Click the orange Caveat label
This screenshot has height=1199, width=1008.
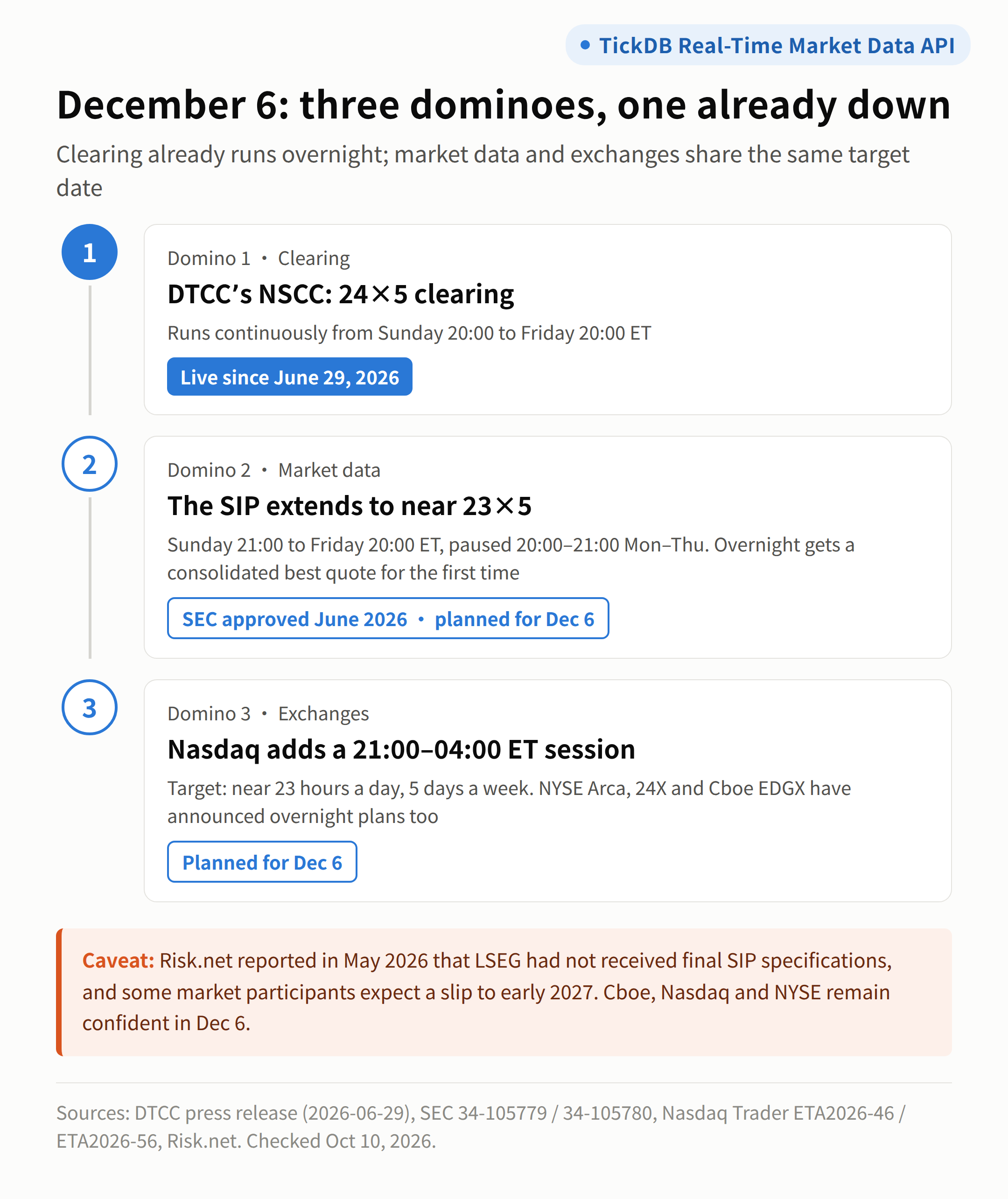(118, 961)
